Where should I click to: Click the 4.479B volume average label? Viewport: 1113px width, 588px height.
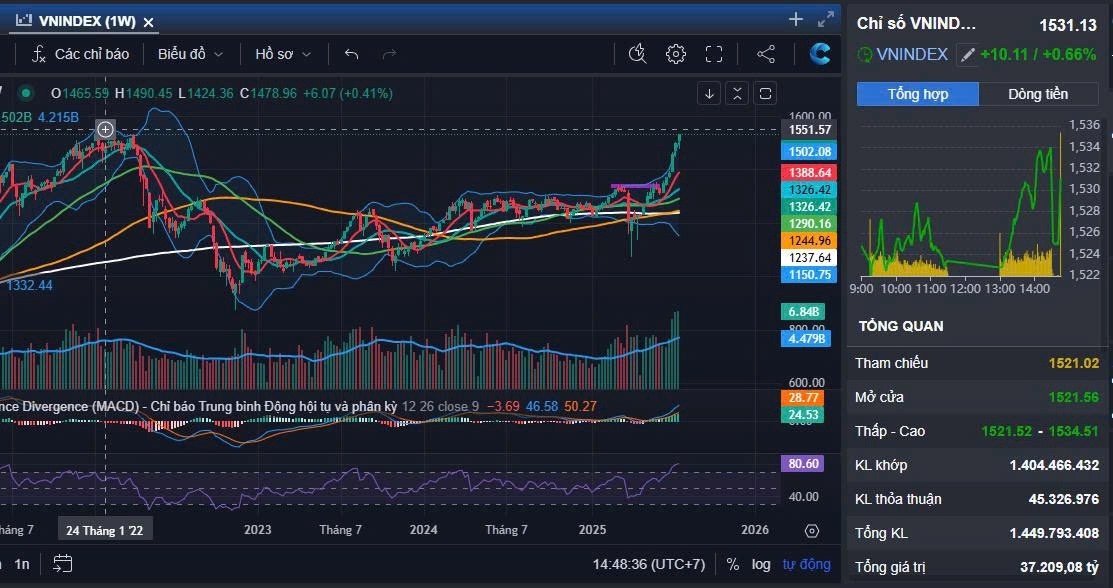(806, 338)
